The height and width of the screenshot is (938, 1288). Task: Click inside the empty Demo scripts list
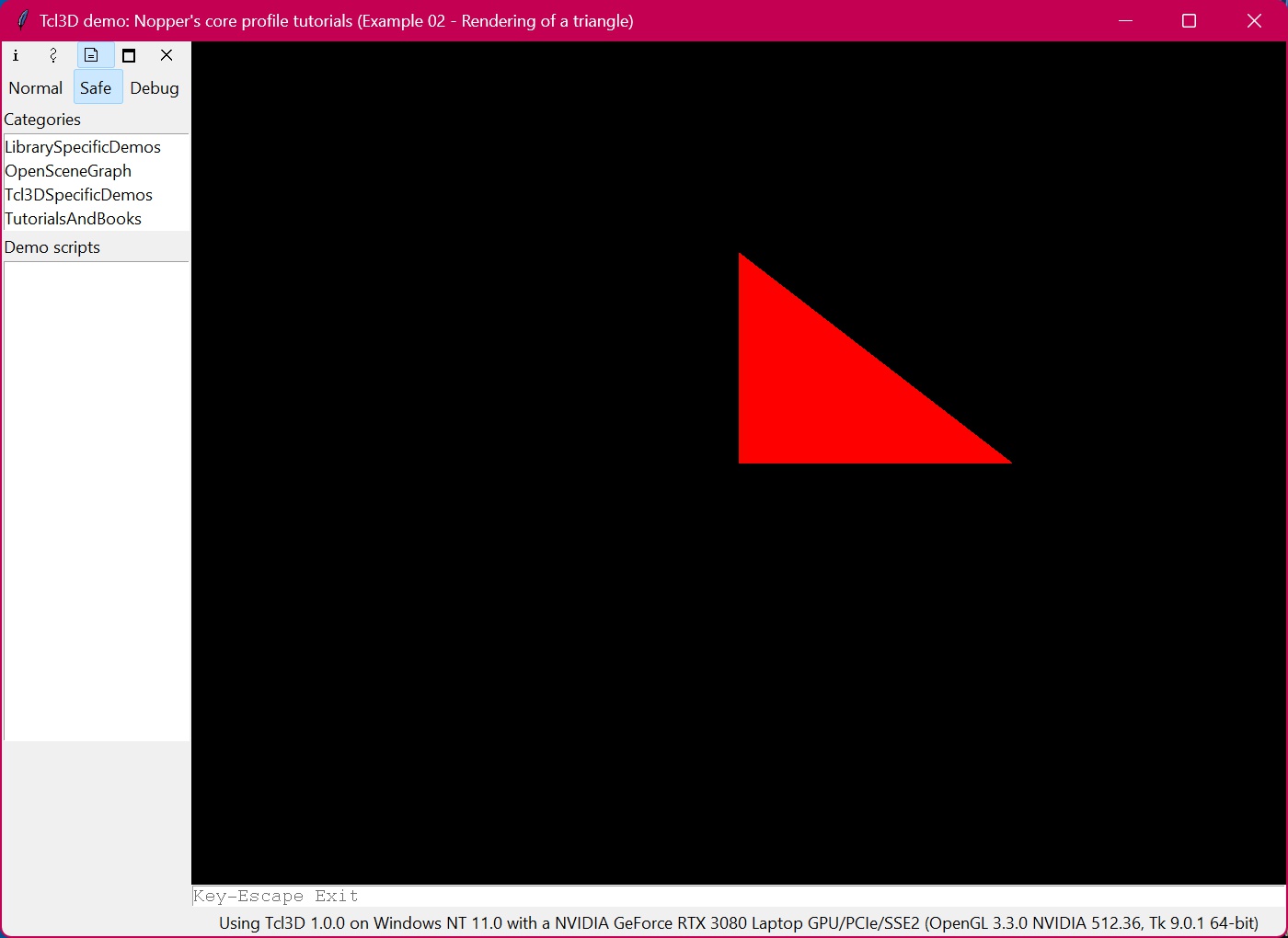pyautogui.click(x=97, y=501)
